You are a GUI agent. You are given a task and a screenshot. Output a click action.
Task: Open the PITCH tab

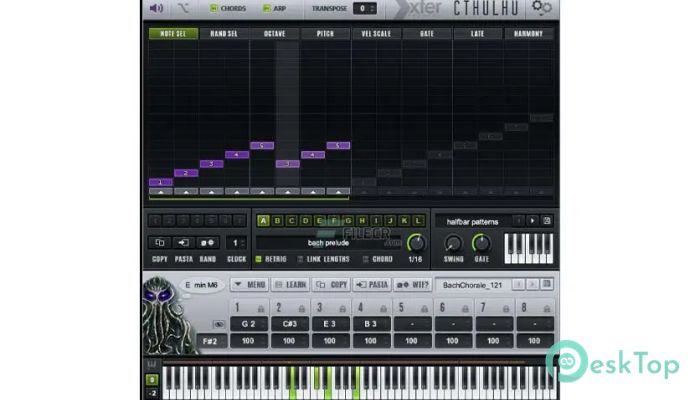click(x=325, y=33)
